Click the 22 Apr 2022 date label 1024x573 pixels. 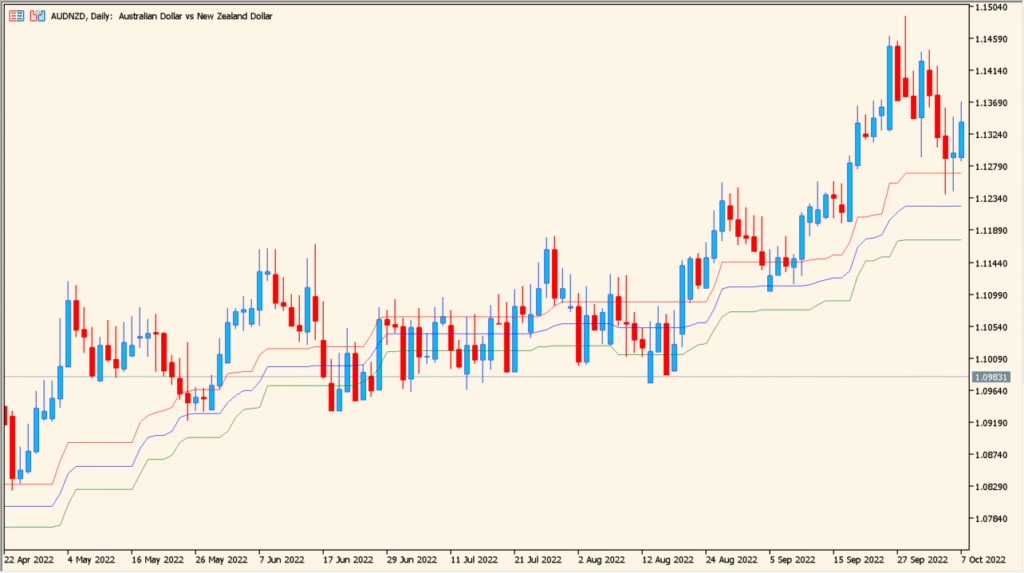[29, 560]
